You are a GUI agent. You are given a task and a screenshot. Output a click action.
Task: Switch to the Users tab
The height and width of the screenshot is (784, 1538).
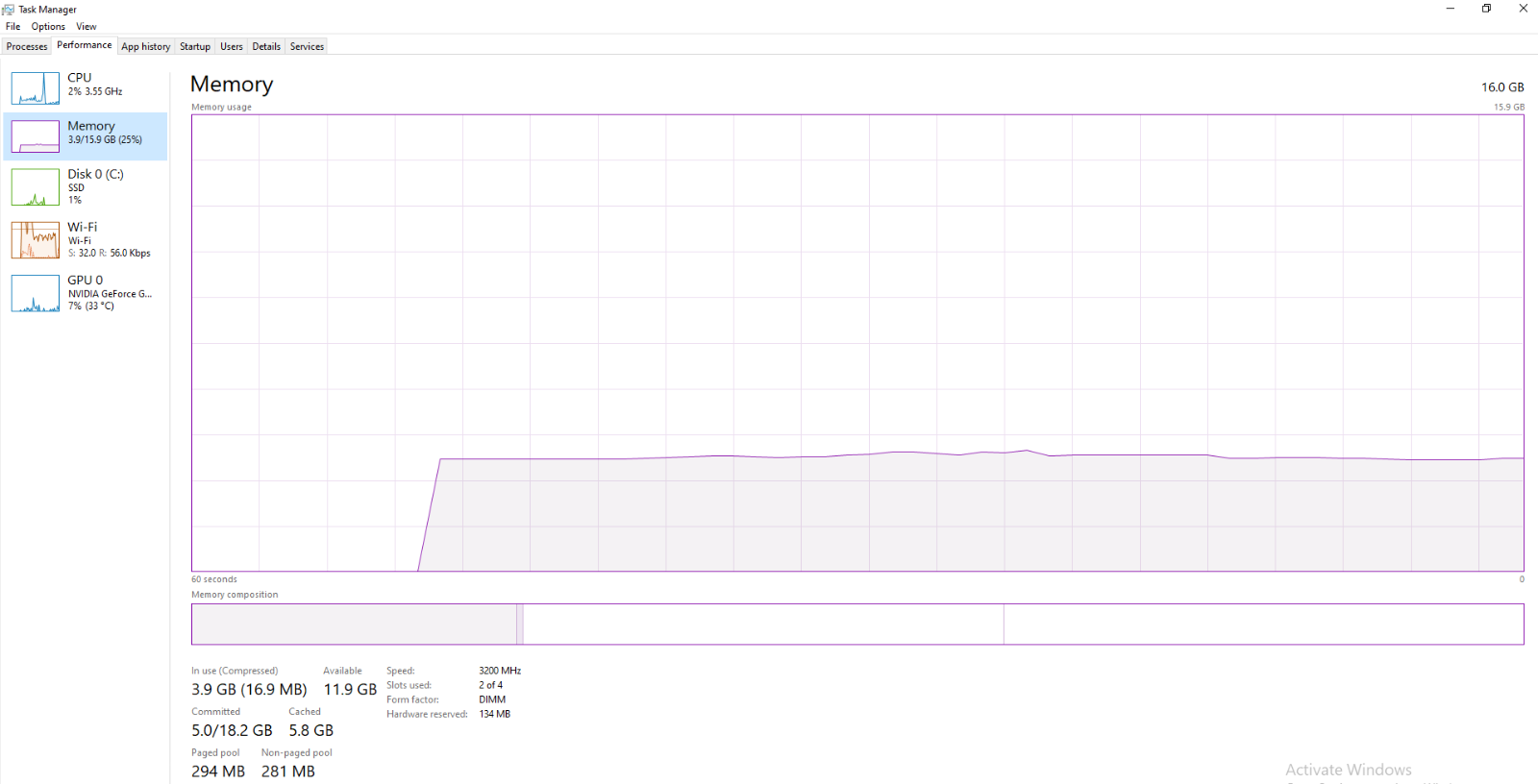232,46
